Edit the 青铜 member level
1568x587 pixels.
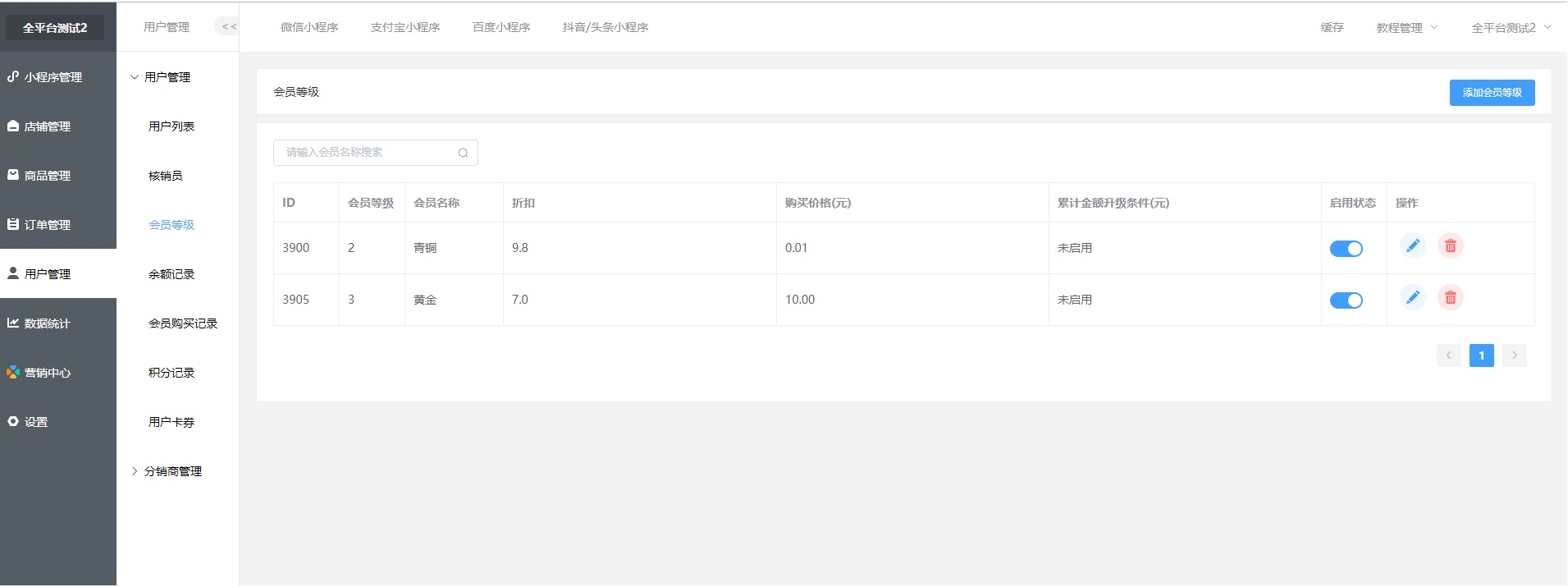click(1412, 245)
